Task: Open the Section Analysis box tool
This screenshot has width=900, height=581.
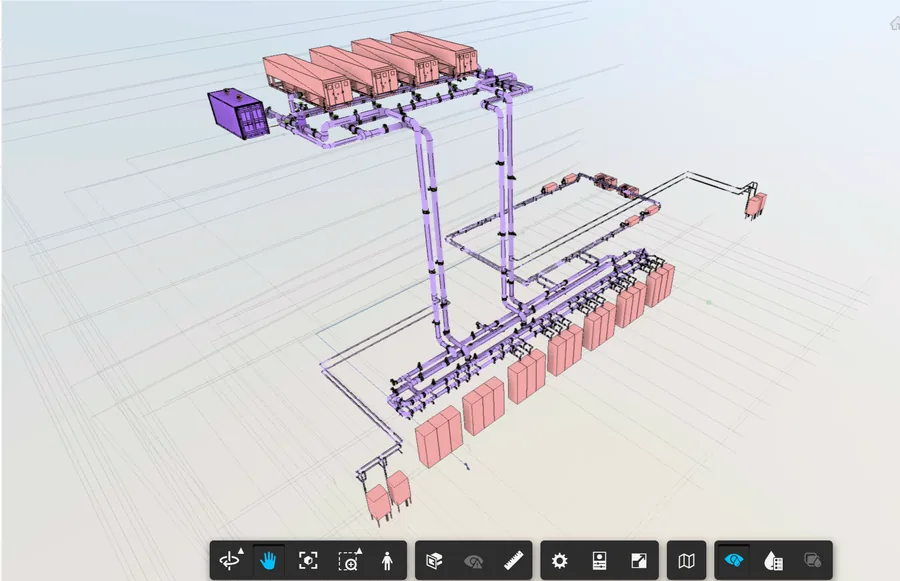Action: coord(435,560)
